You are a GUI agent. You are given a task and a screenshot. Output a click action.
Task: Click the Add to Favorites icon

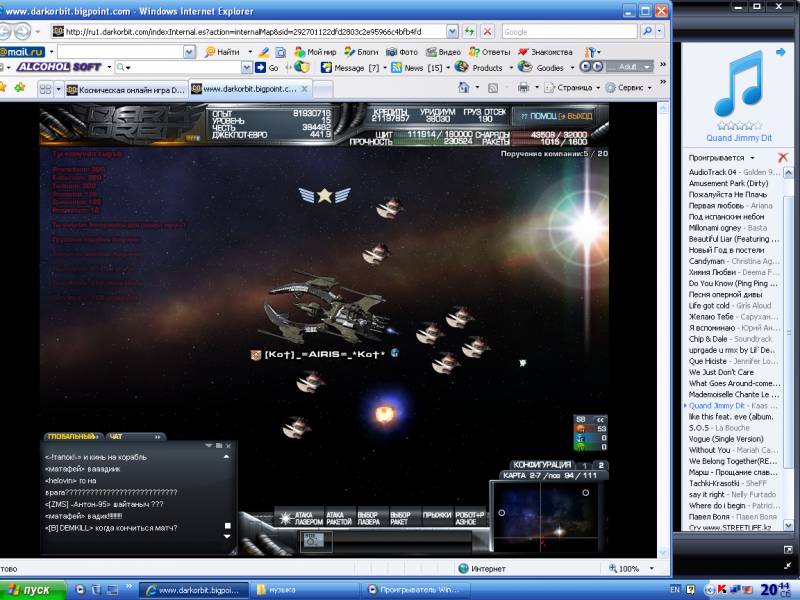[x=20, y=88]
